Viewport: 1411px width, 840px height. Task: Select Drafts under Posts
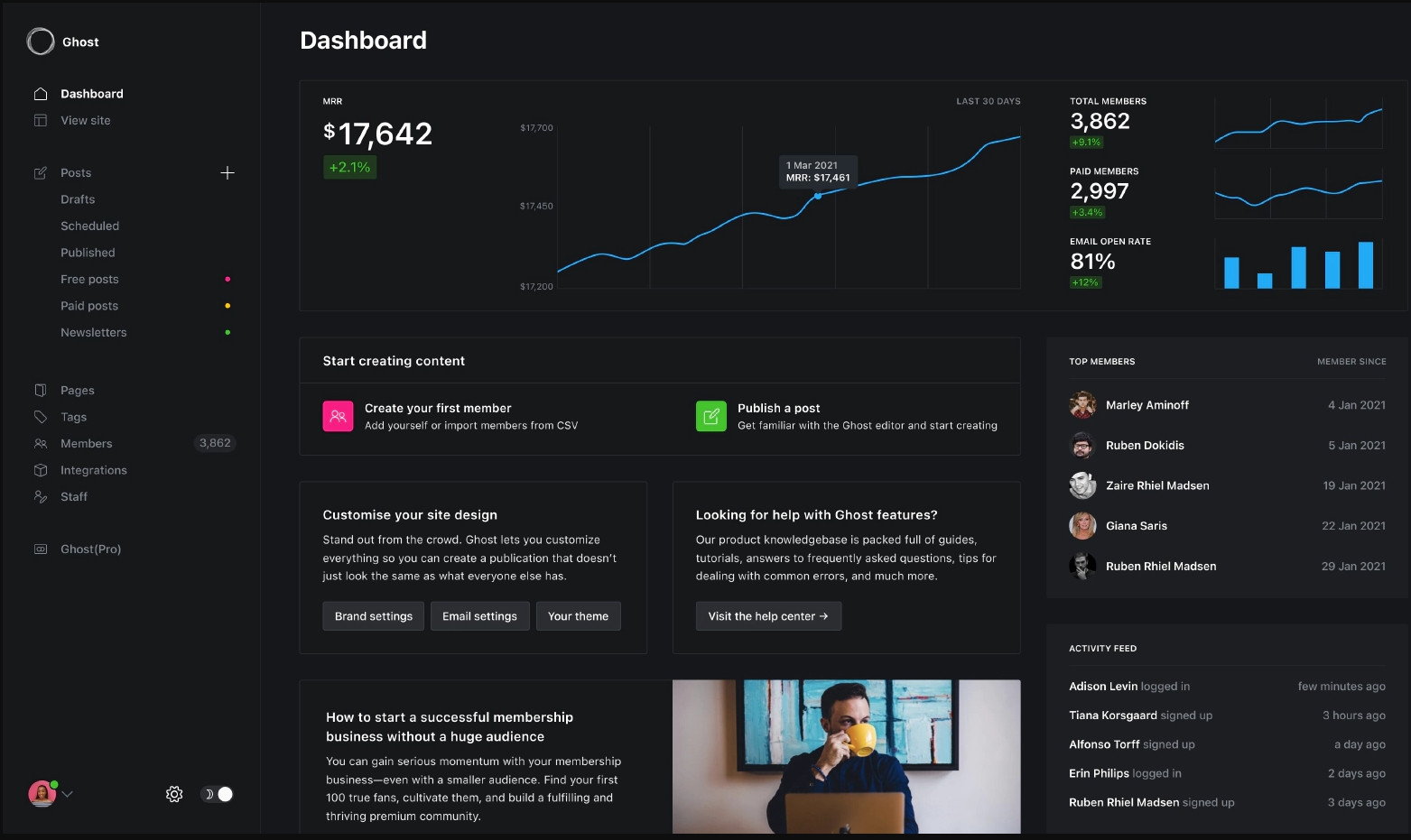[78, 199]
